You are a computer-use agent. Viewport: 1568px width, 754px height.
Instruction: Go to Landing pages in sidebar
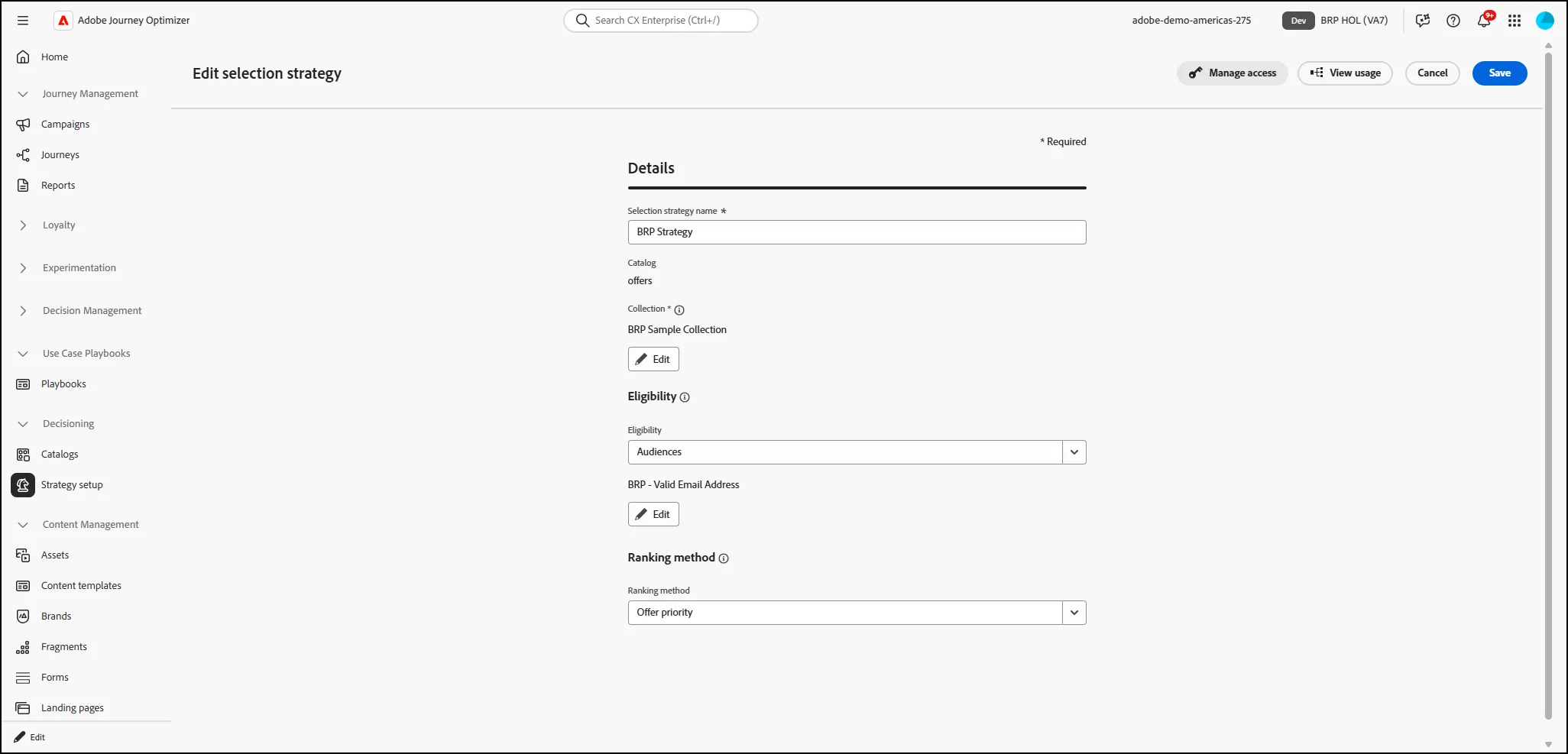pyautogui.click(x=73, y=708)
